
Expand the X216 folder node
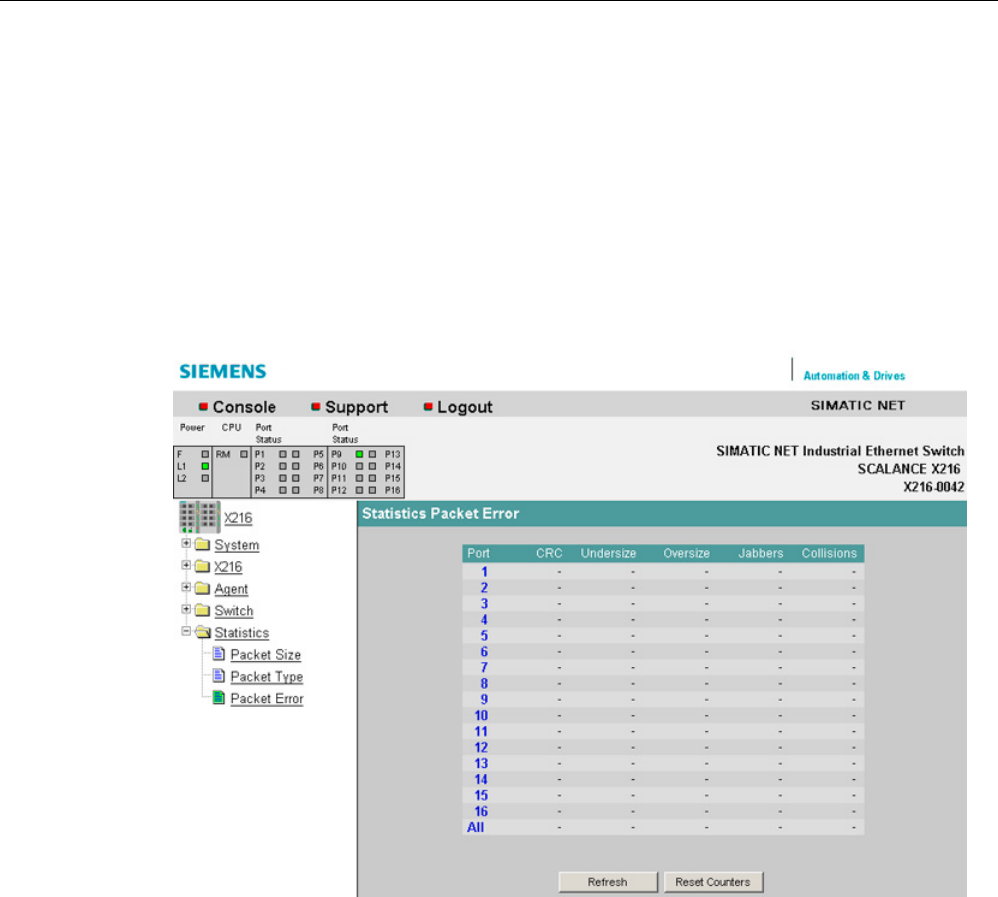(186, 565)
